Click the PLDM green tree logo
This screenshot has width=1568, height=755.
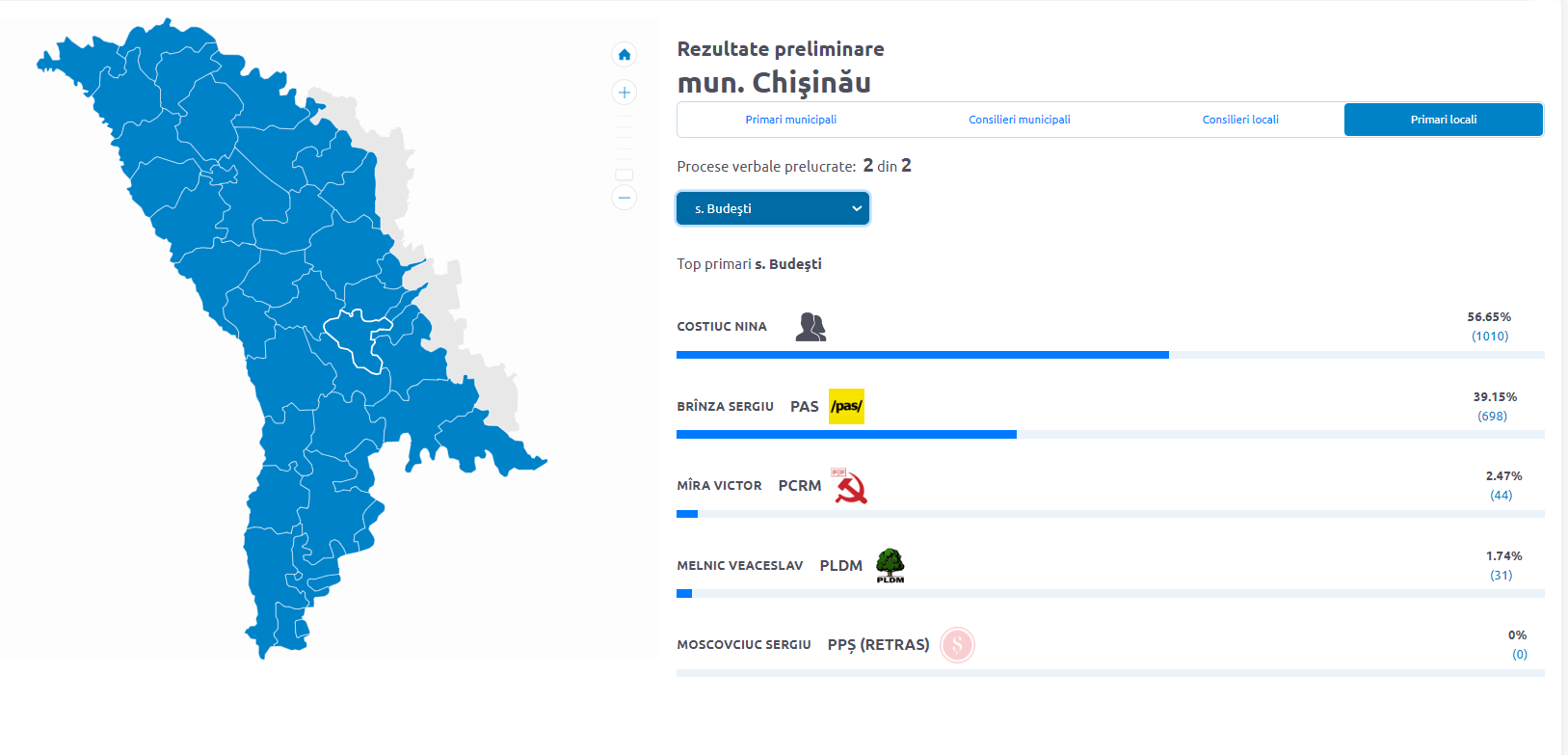tap(890, 565)
